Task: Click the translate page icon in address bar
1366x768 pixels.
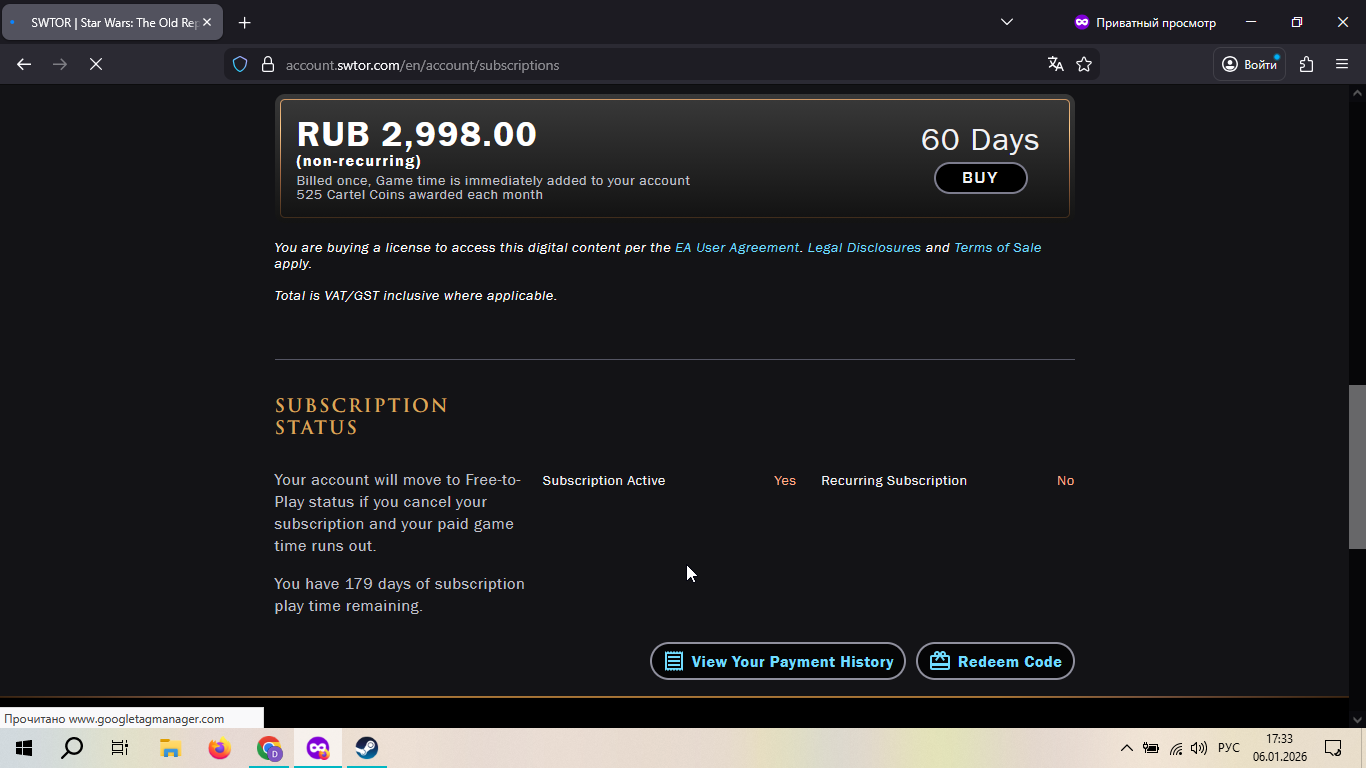Action: pyautogui.click(x=1055, y=64)
